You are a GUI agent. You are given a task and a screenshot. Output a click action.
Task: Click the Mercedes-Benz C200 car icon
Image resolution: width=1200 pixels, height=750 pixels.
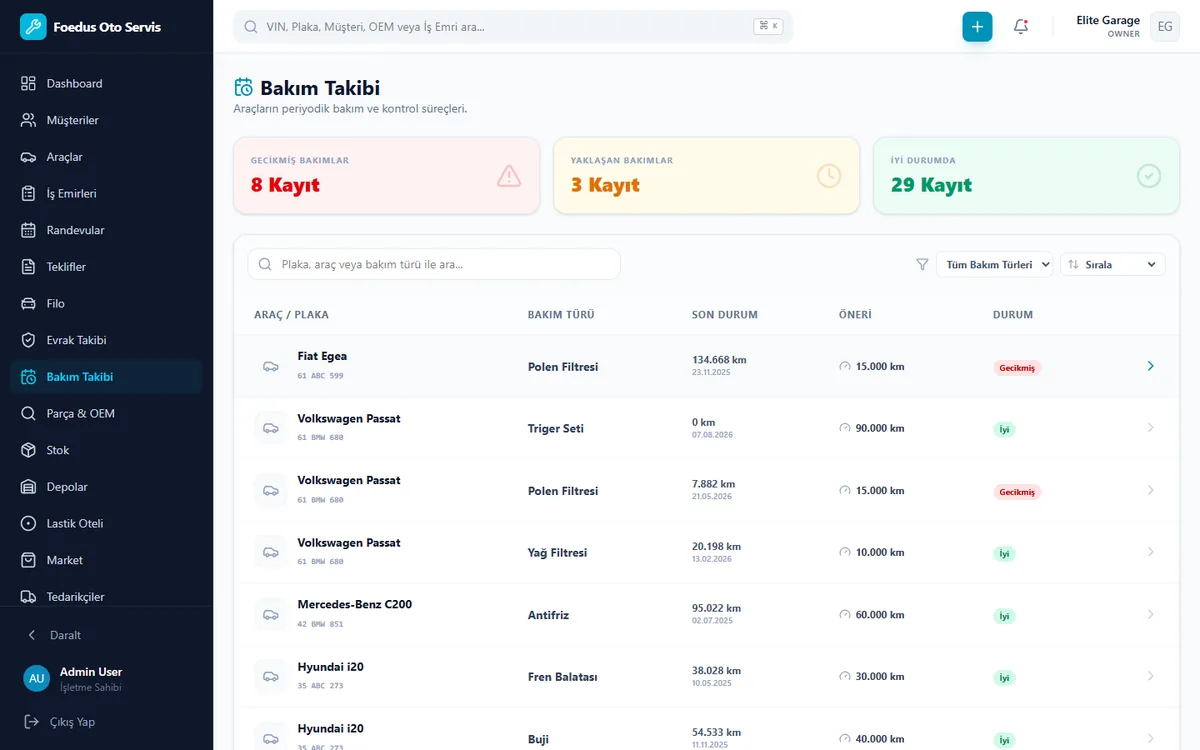[x=270, y=615]
